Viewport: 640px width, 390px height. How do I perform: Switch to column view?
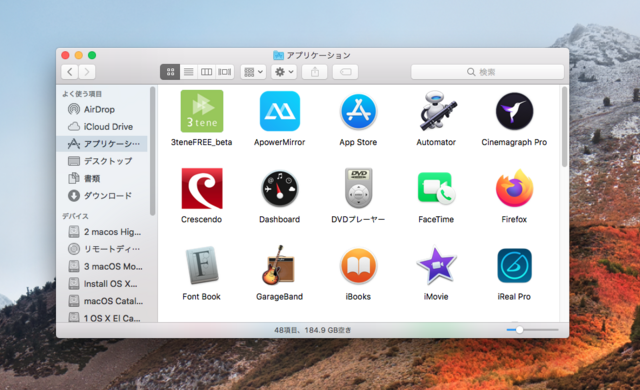[x=207, y=72]
